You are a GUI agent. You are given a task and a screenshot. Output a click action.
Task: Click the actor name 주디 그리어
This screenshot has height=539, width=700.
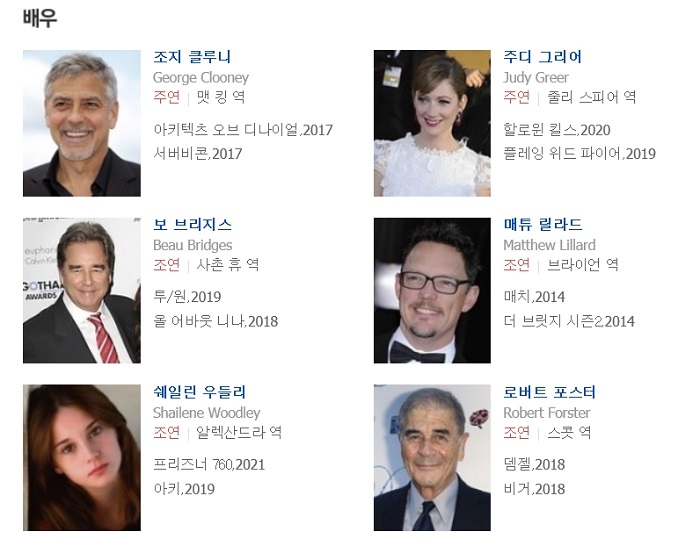click(x=542, y=57)
